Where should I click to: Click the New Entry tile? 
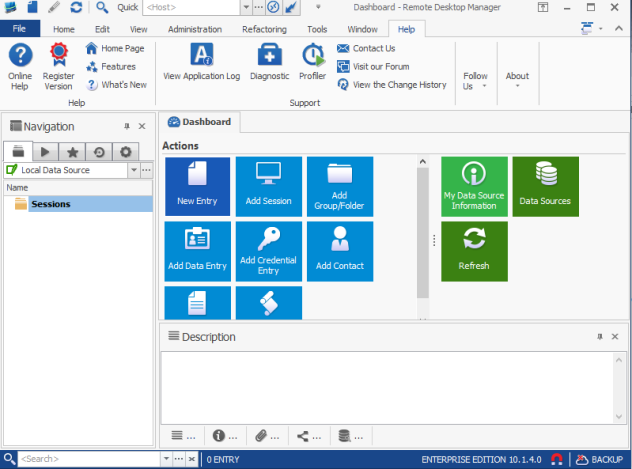pos(198,187)
